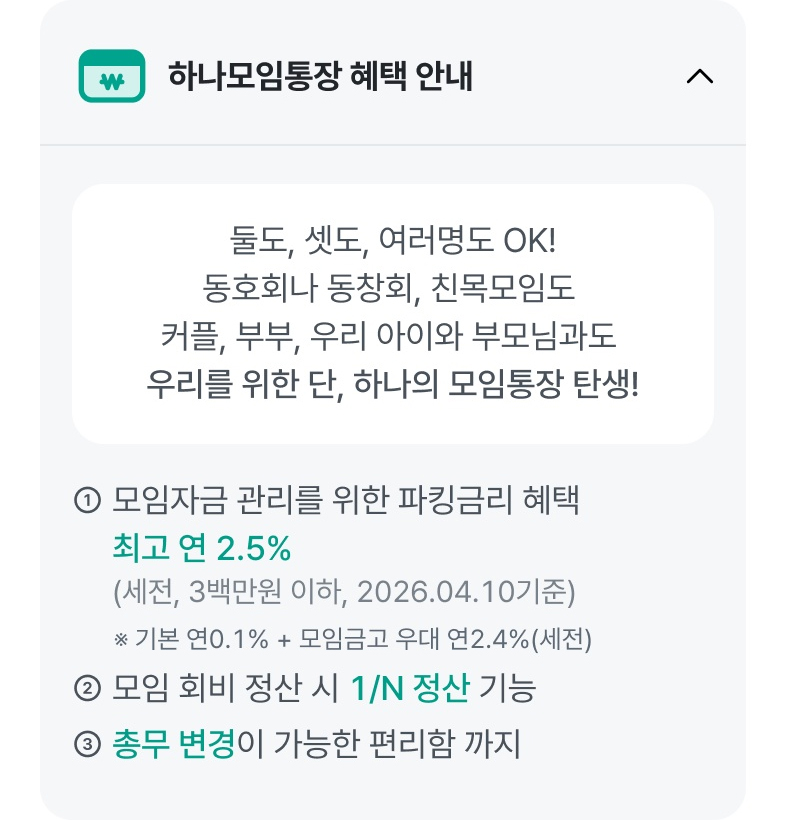
Task: Click the green won wallet icon
Action: [112, 76]
